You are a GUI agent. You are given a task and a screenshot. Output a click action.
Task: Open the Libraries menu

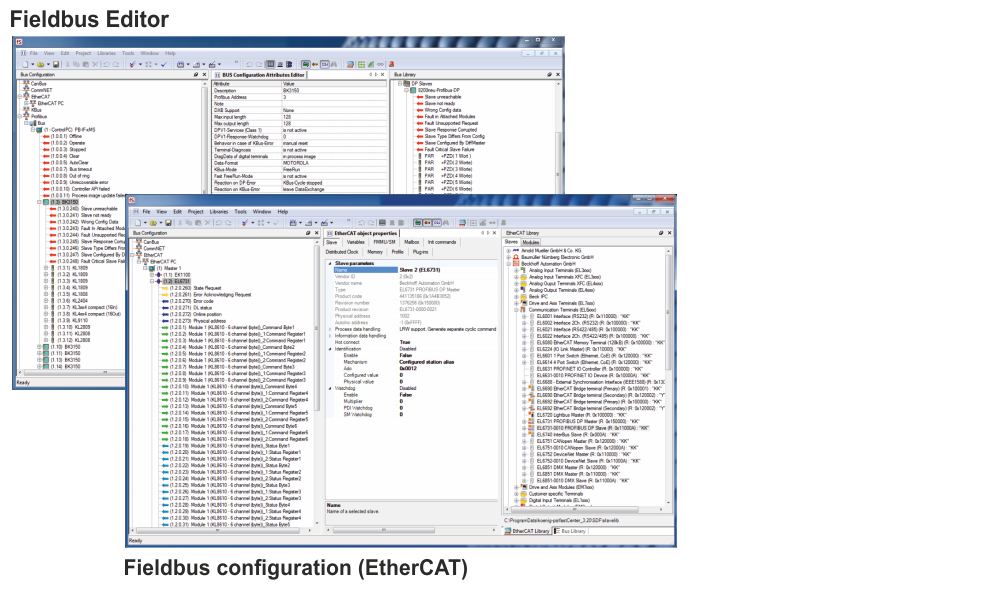tap(218, 212)
